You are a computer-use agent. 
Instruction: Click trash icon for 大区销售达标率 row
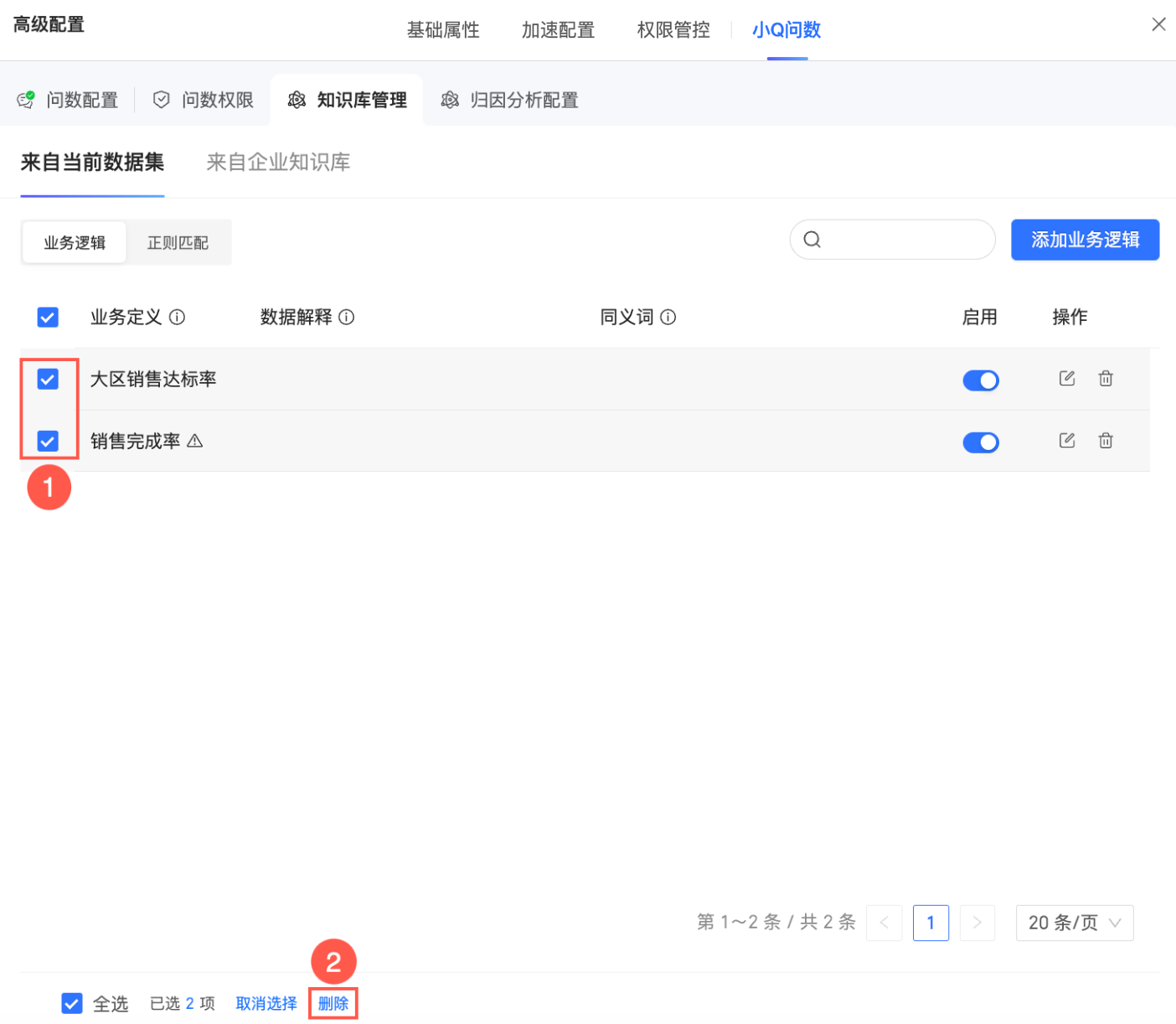1106,378
